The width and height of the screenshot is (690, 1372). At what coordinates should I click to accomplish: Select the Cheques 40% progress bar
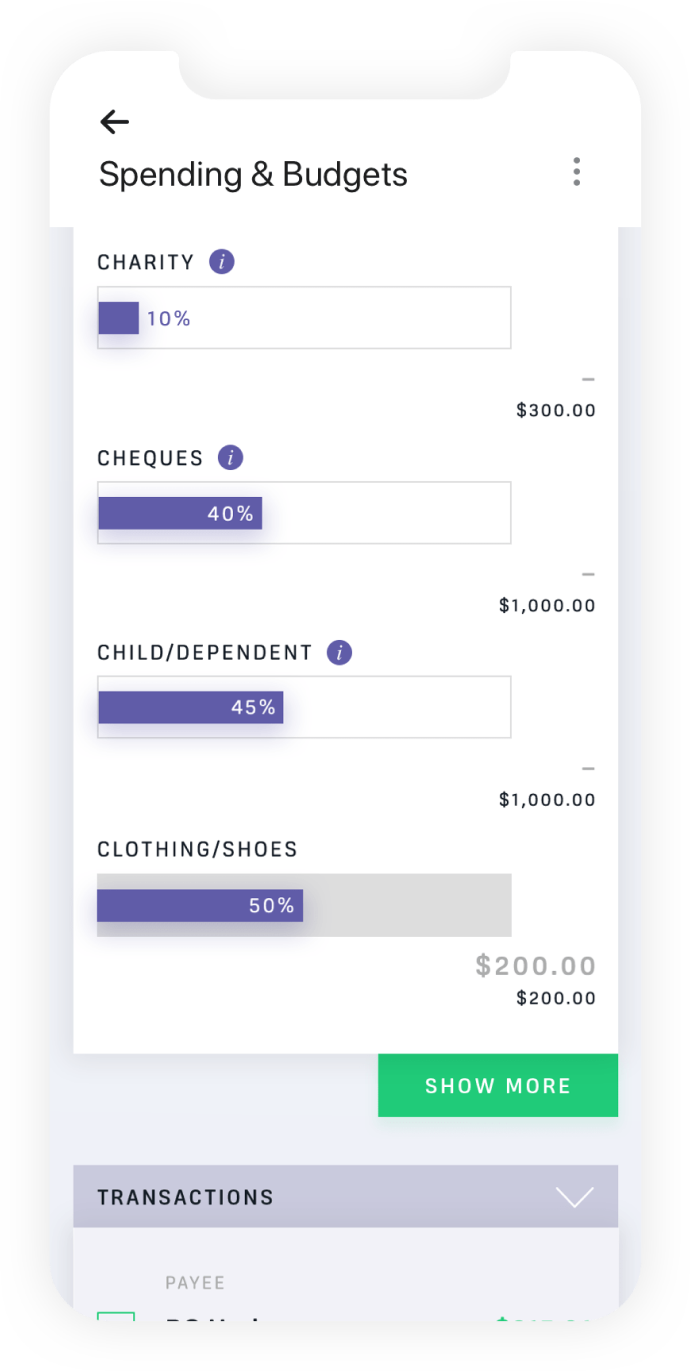pyautogui.click(x=304, y=513)
